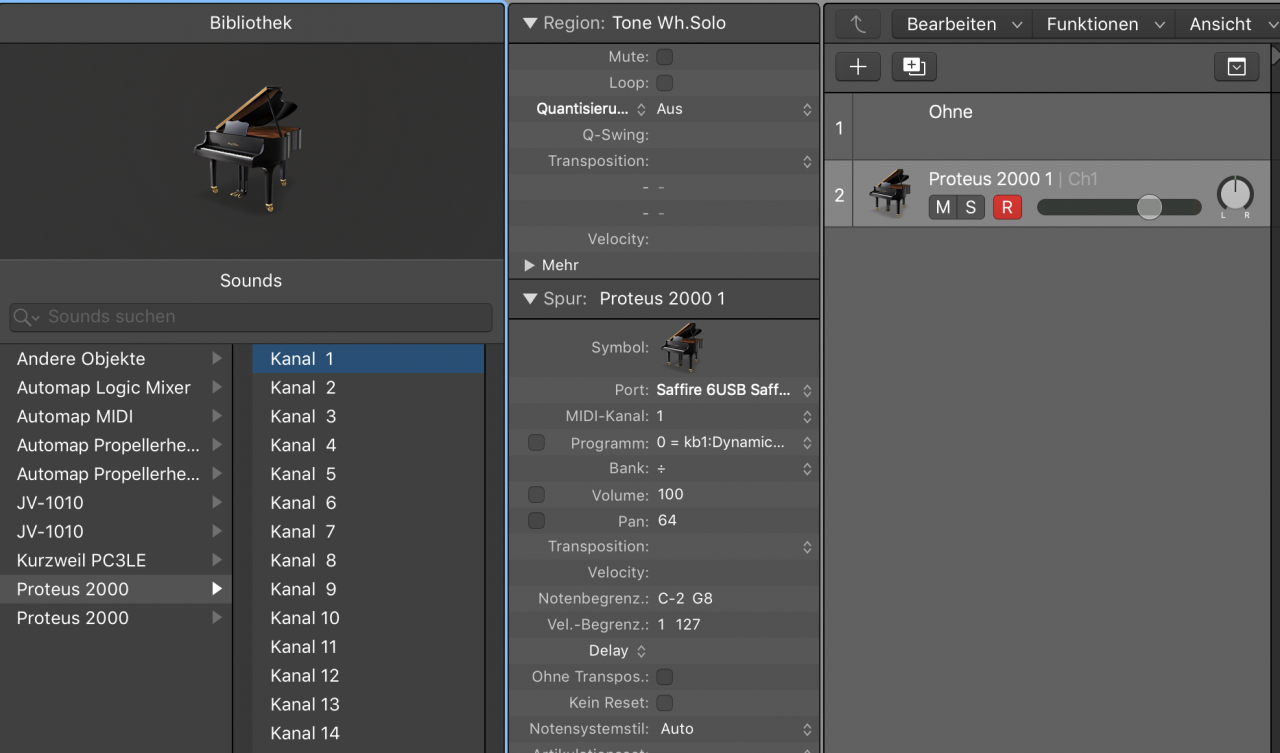The height and width of the screenshot is (753, 1280).
Task: Select the highlighted Proteus 2000 entry
Action: pos(116,590)
